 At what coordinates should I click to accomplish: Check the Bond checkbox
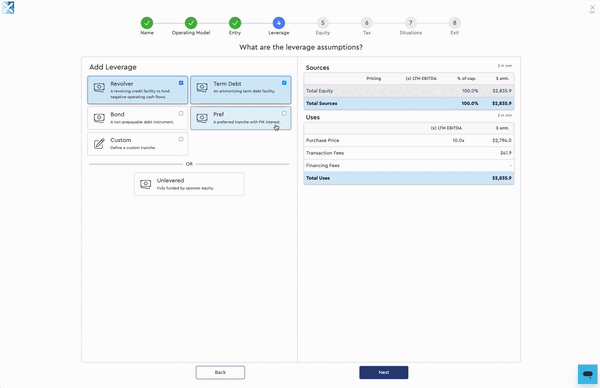(x=181, y=113)
